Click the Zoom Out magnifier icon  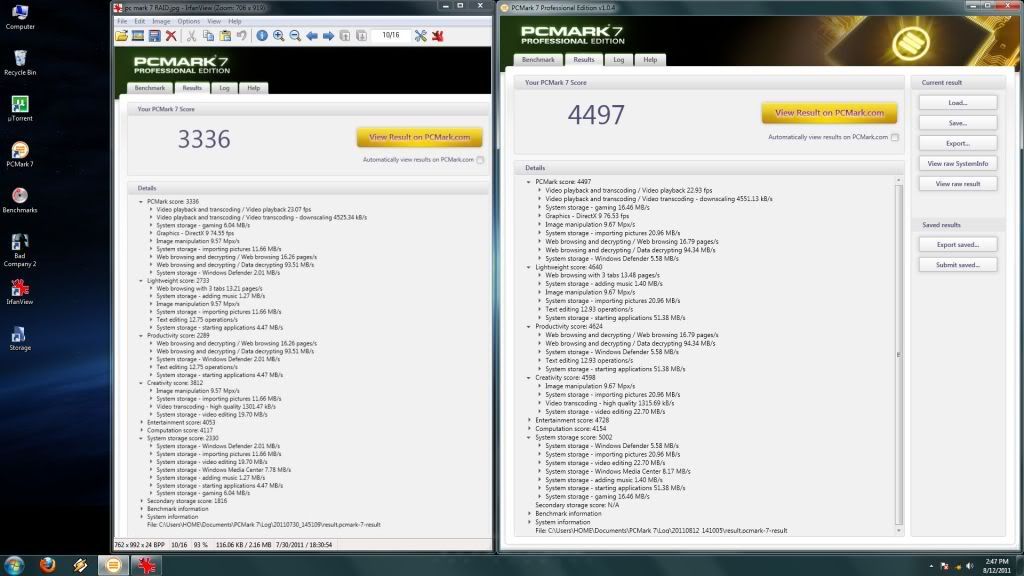(295, 36)
